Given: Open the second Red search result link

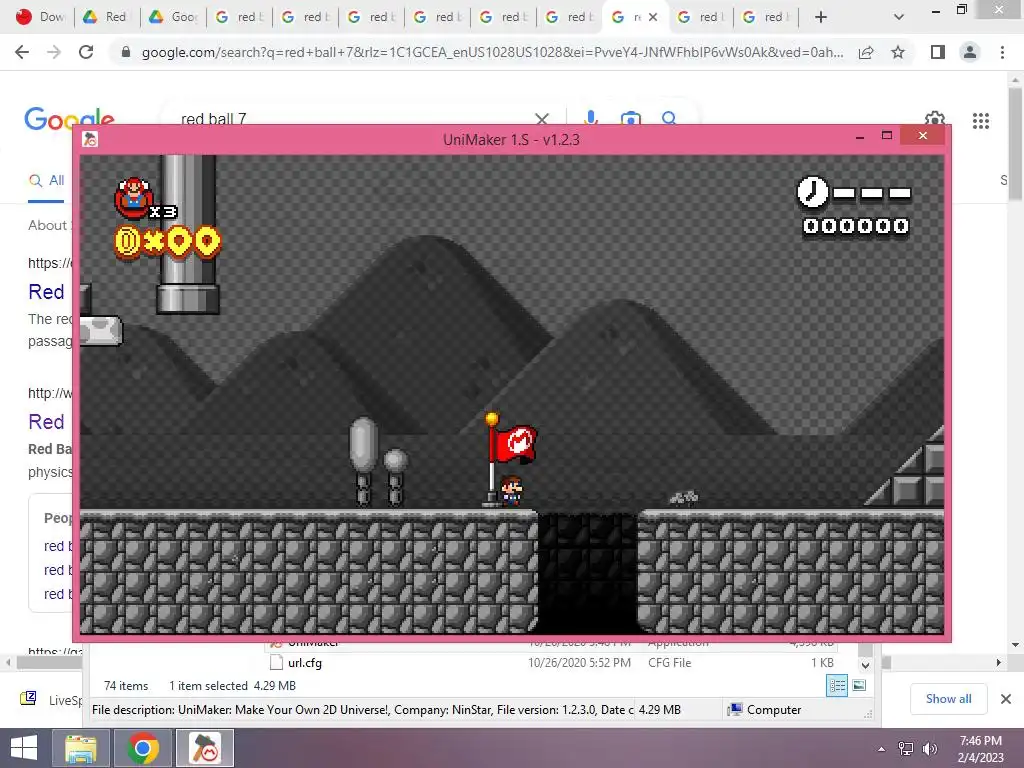Looking at the screenshot, I should click(x=46, y=422).
